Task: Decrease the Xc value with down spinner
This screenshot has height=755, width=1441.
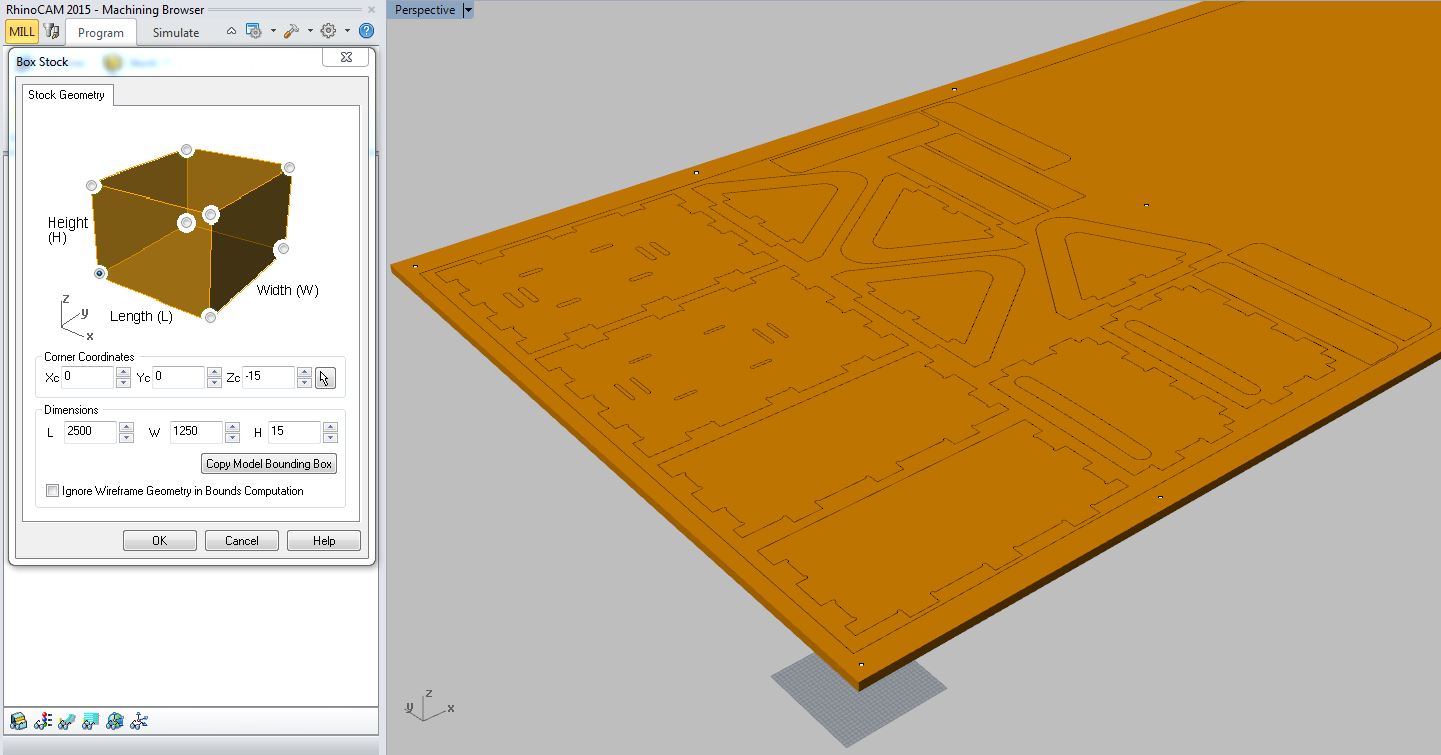Action: coord(124,383)
